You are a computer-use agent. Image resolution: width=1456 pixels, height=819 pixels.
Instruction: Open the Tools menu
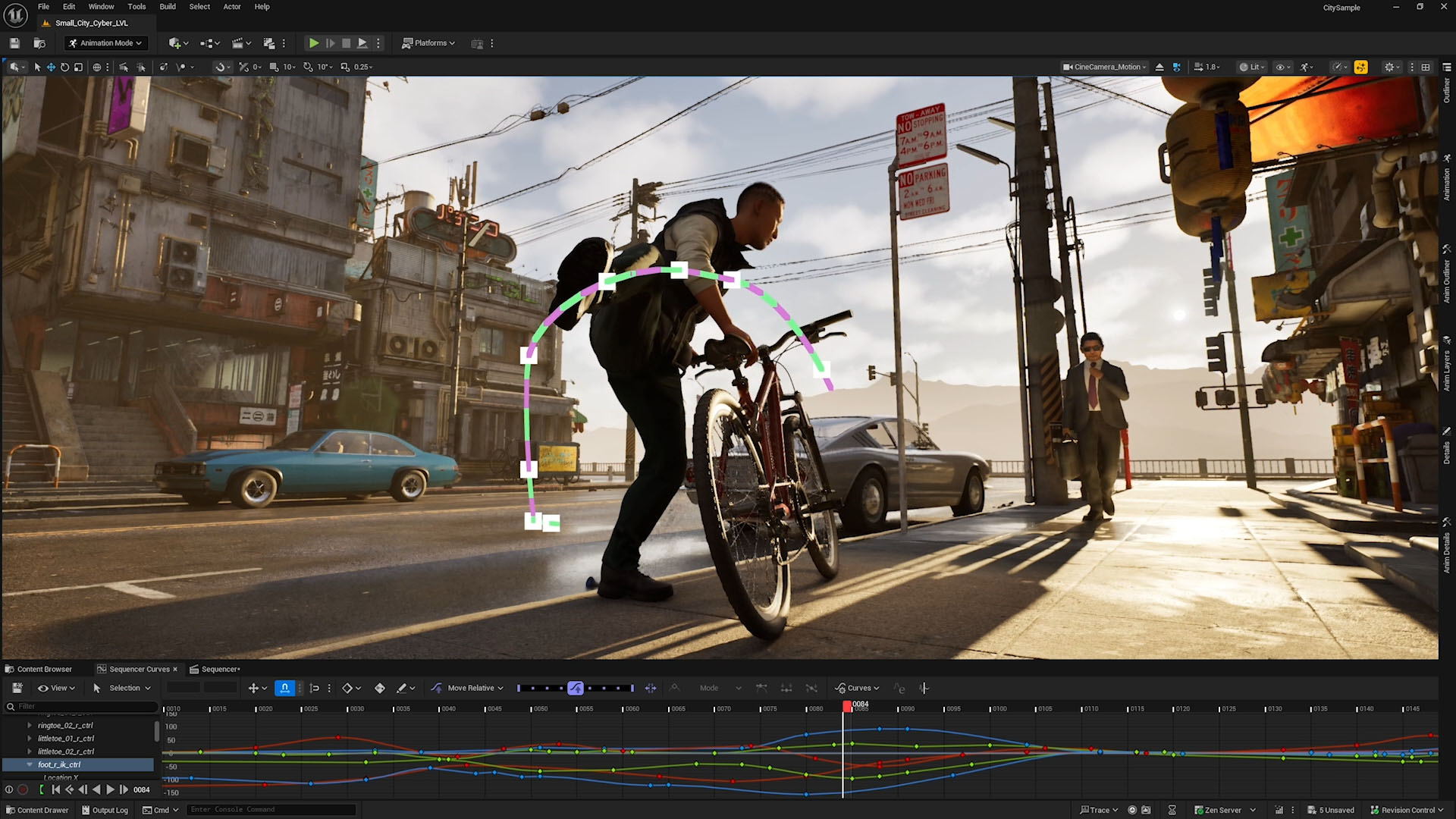pyautogui.click(x=136, y=7)
